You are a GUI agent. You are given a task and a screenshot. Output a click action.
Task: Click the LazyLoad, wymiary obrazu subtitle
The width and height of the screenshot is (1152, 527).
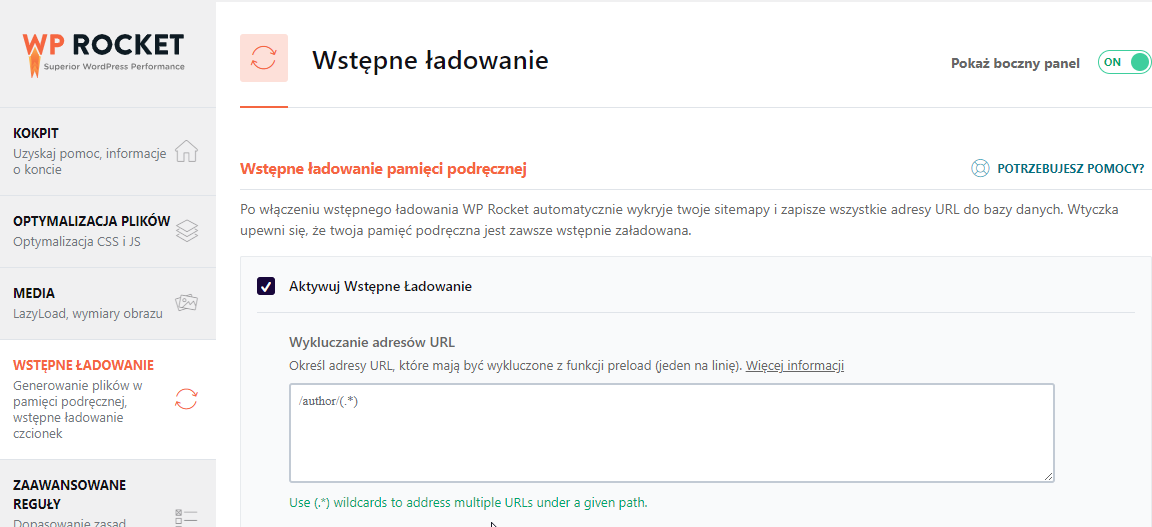tap(87, 313)
